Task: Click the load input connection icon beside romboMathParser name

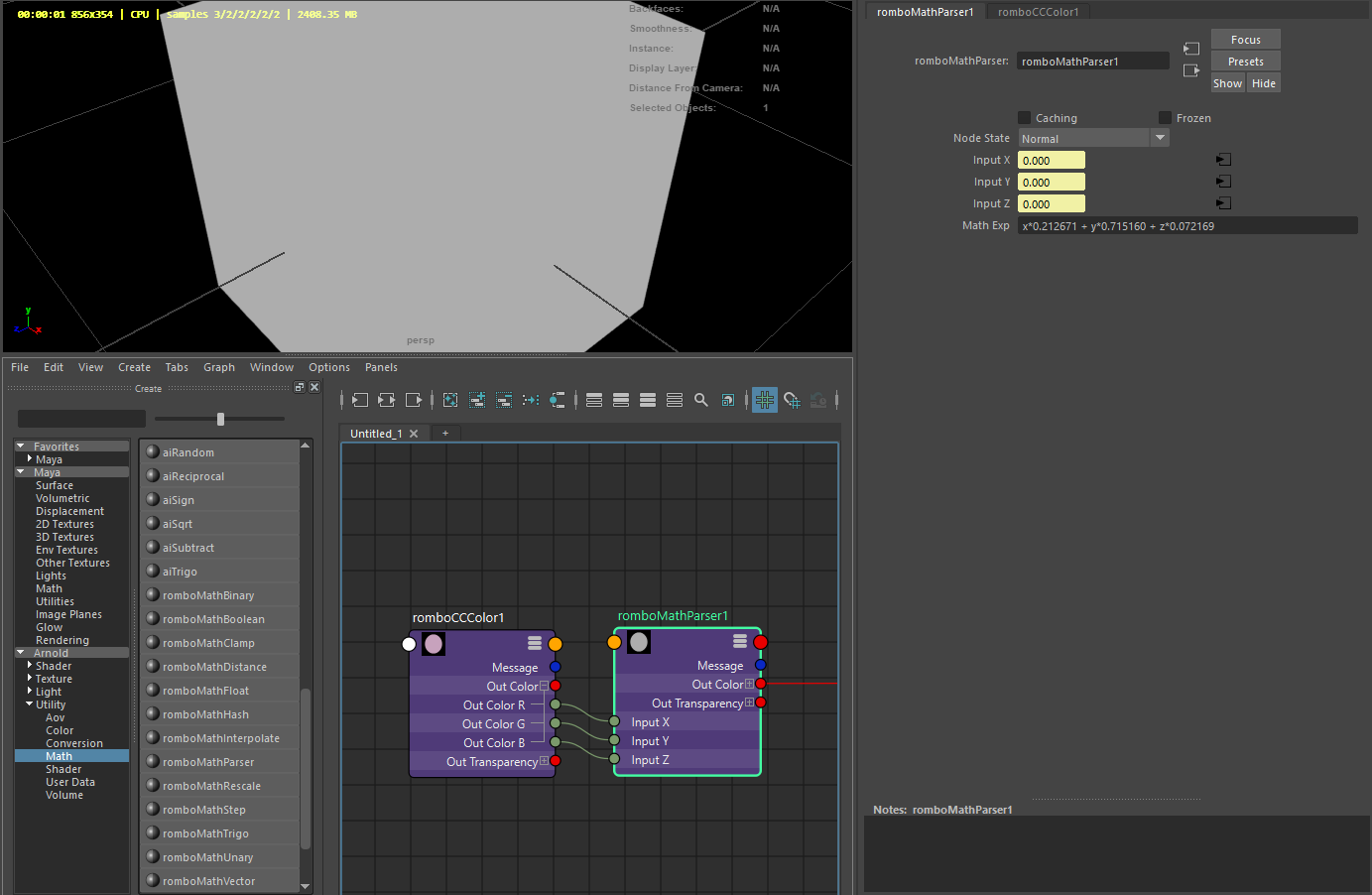Action: [x=1191, y=49]
